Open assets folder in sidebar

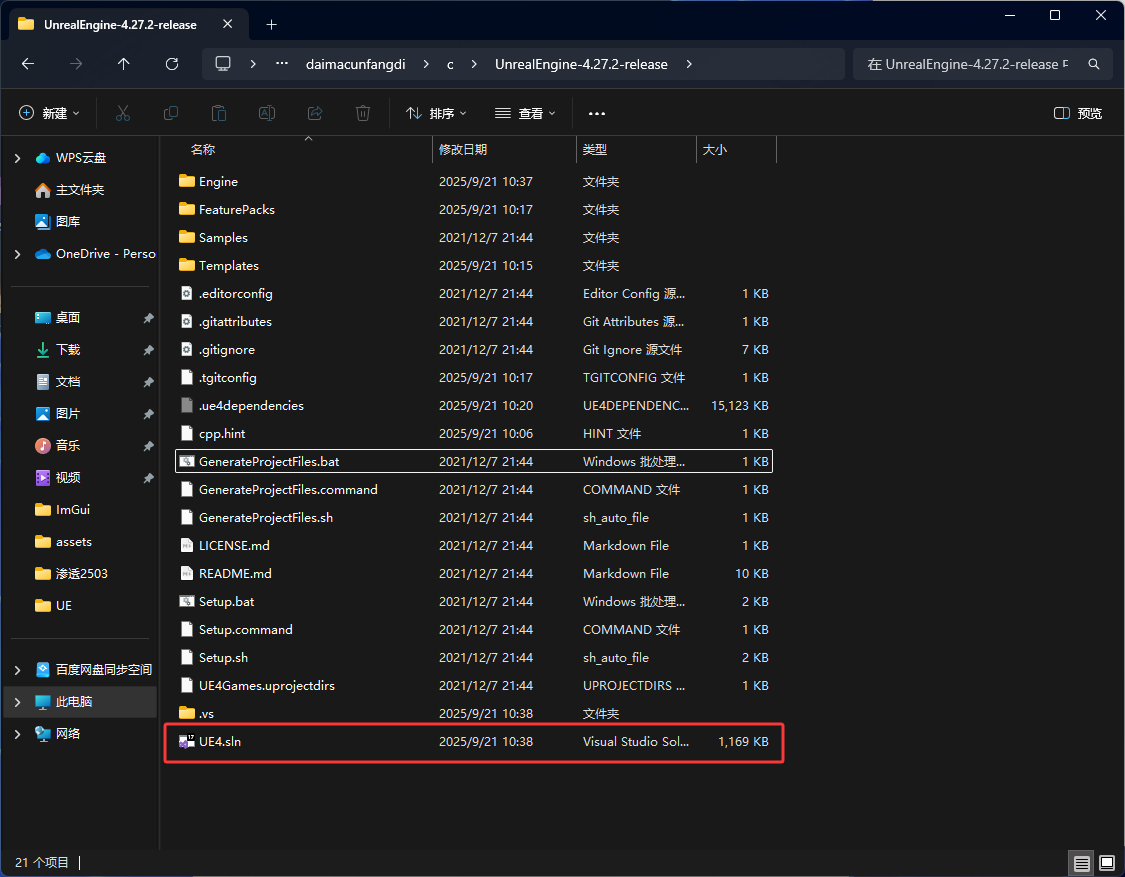click(x=63, y=542)
